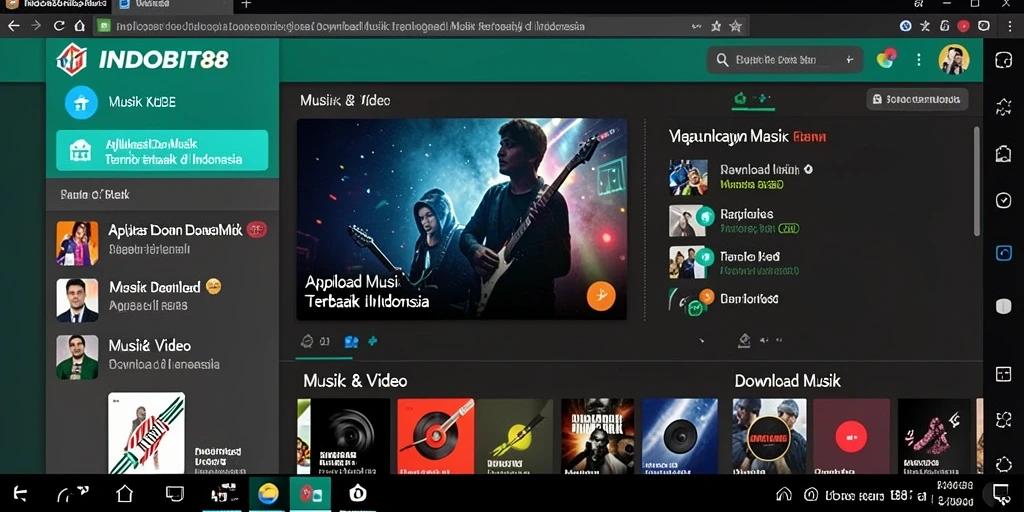The width and height of the screenshot is (1024, 512).
Task: Open the home icon in the taskbar
Action: 124,494
